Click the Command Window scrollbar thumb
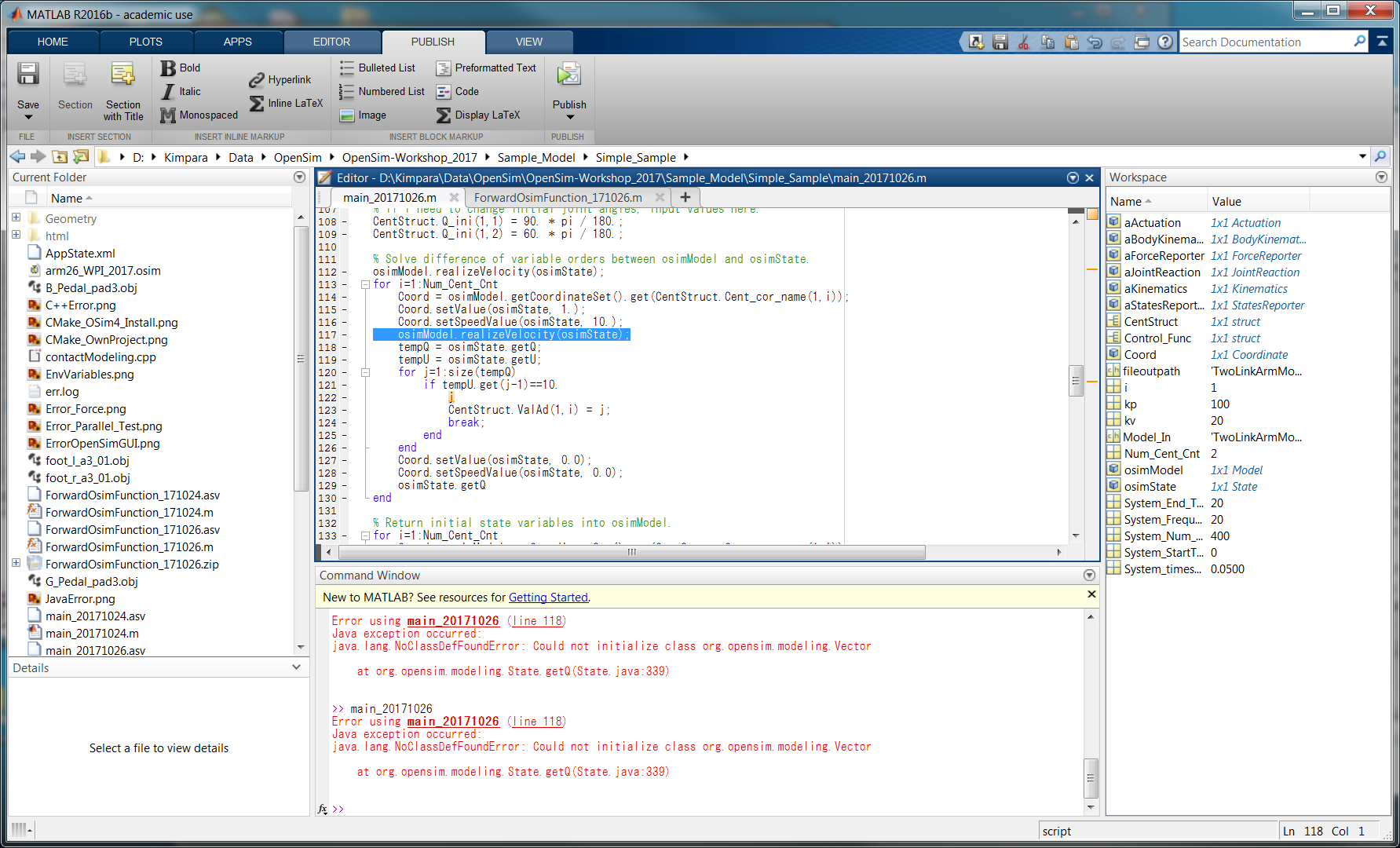Image resolution: width=1400 pixels, height=848 pixels. click(x=1091, y=778)
